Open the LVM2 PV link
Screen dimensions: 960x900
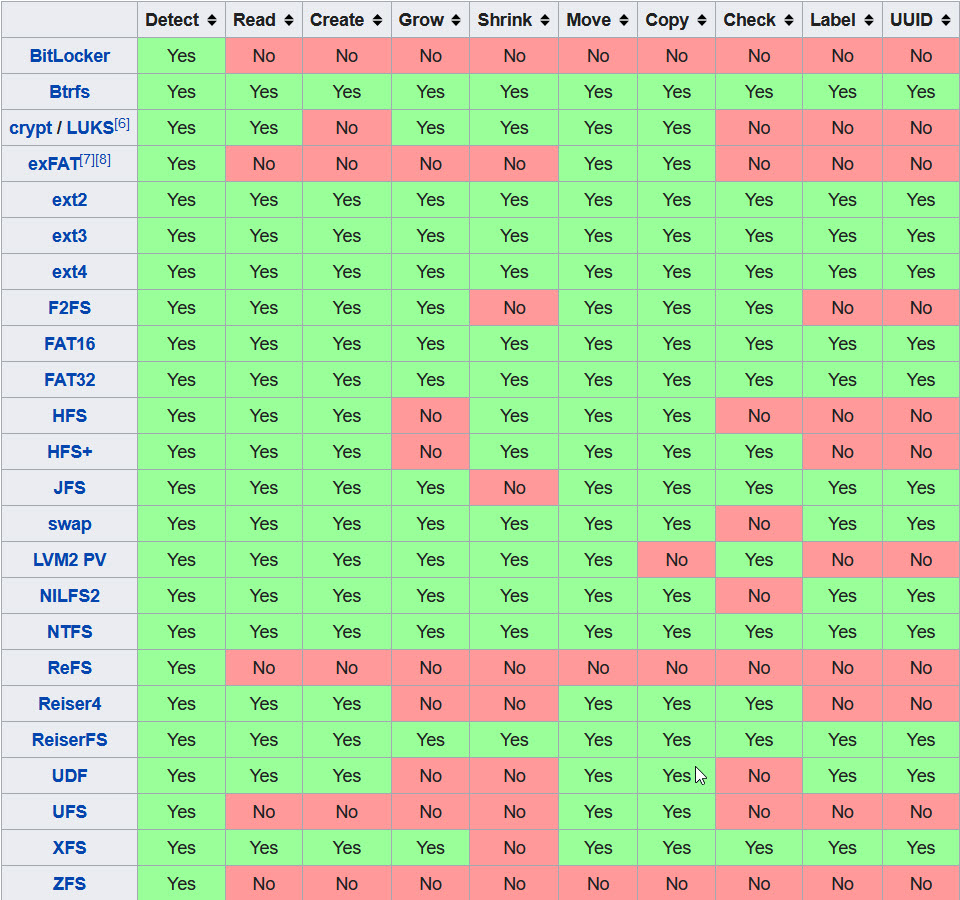coord(70,560)
